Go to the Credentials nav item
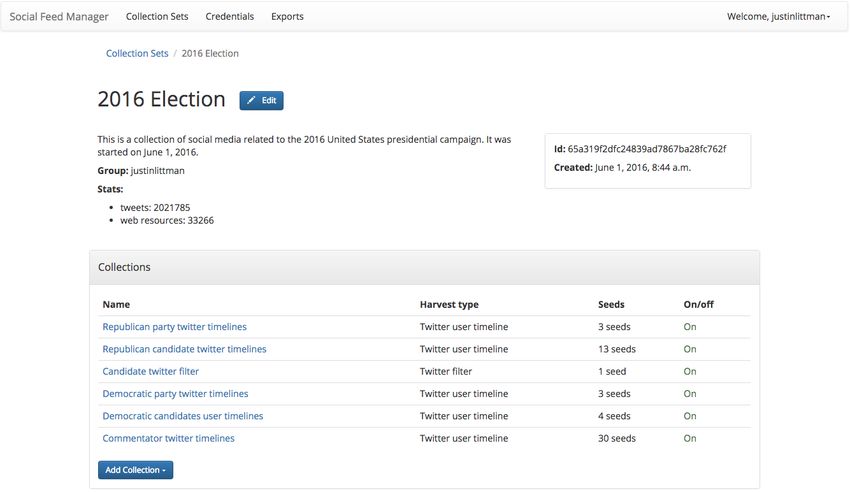The image size is (850, 492). pos(229,16)
